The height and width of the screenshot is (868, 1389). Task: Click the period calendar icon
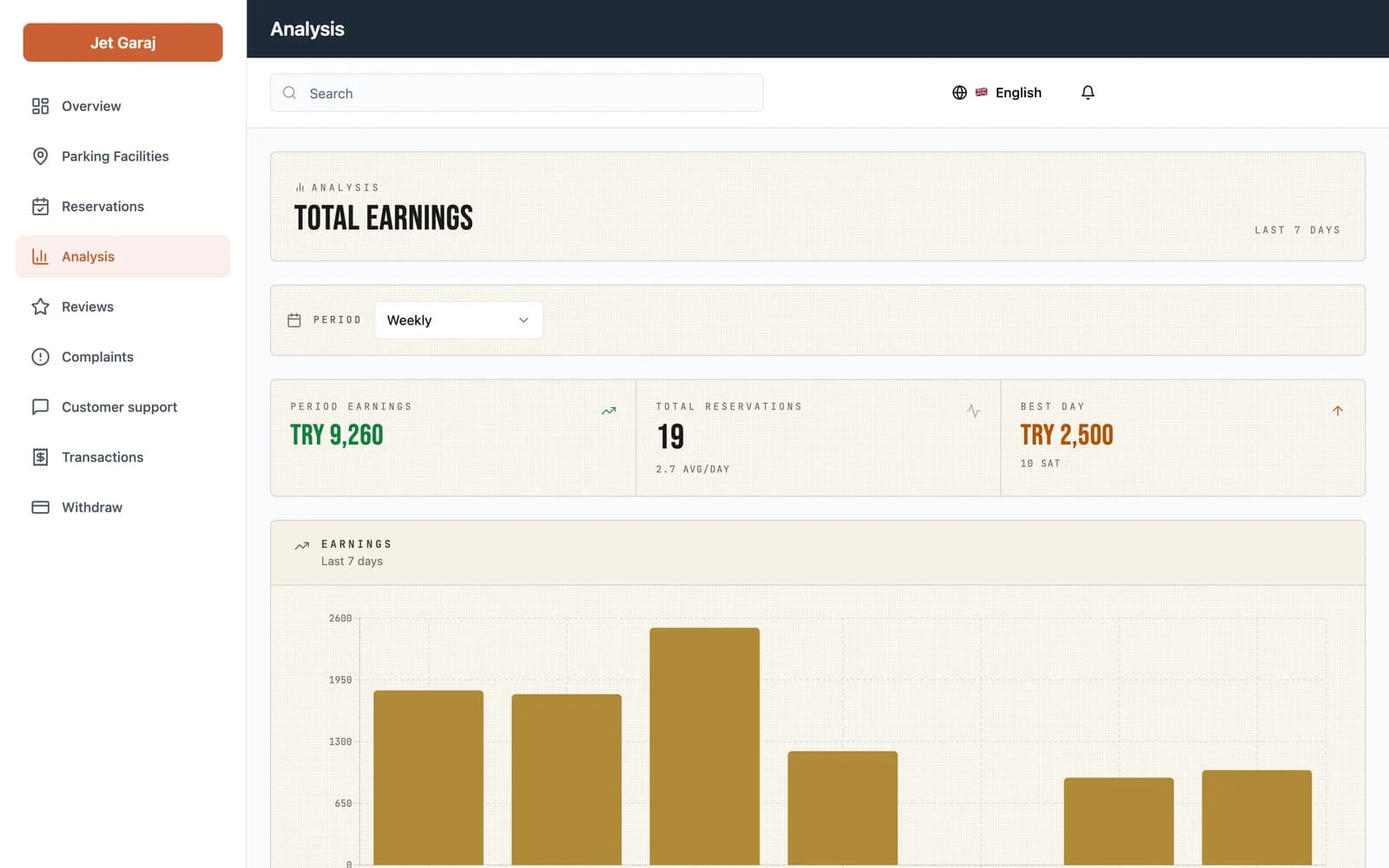(294, 320)
